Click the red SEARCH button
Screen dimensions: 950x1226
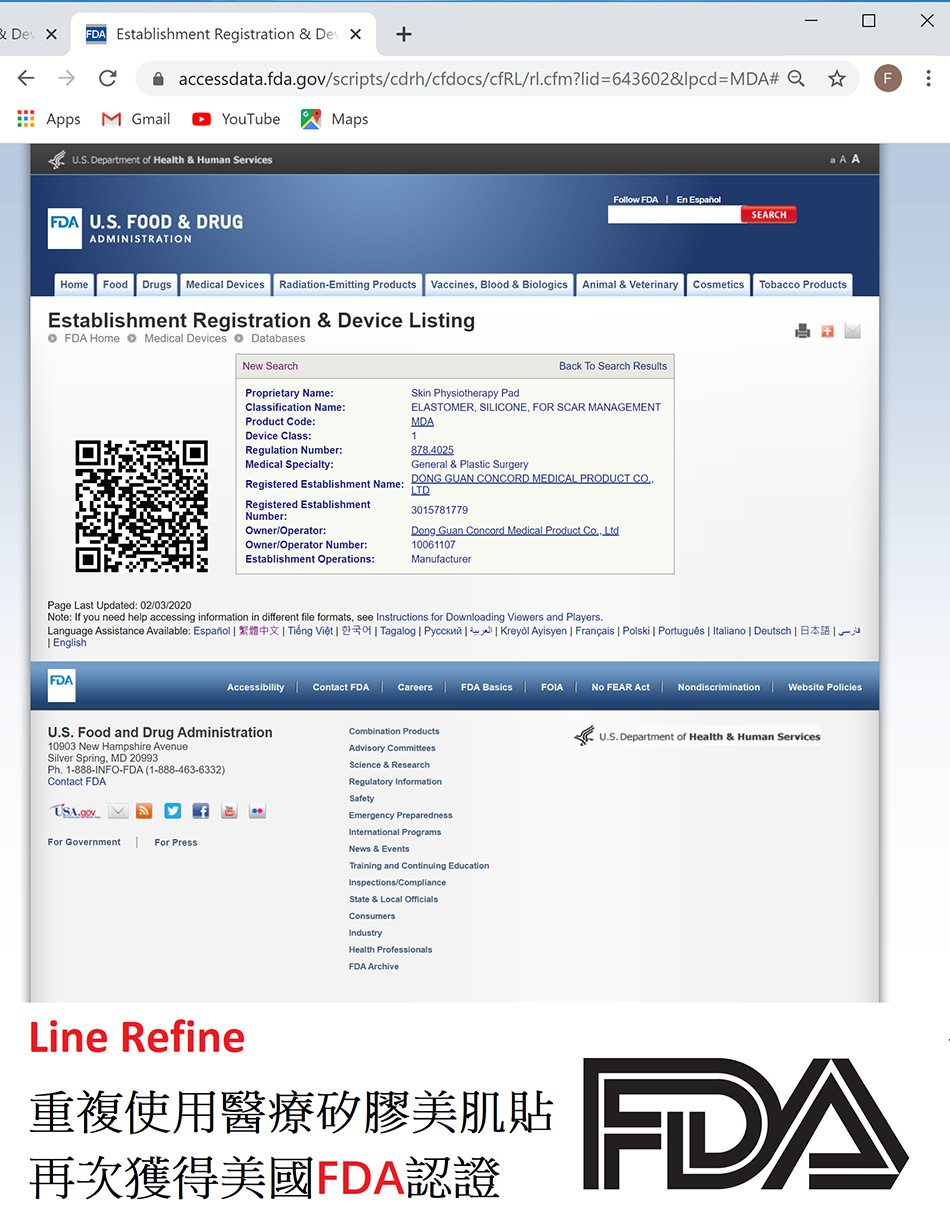(x=769, y=215)
